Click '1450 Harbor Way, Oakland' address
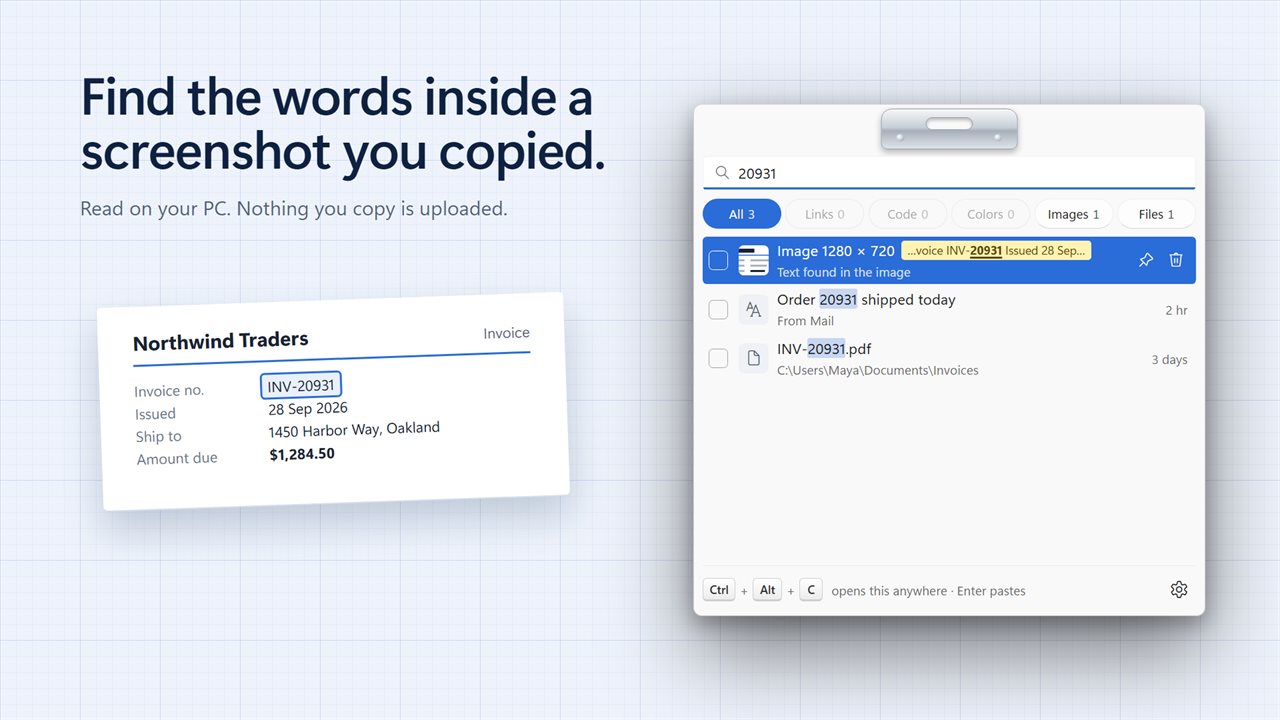1280x720 pixels. 354,430
